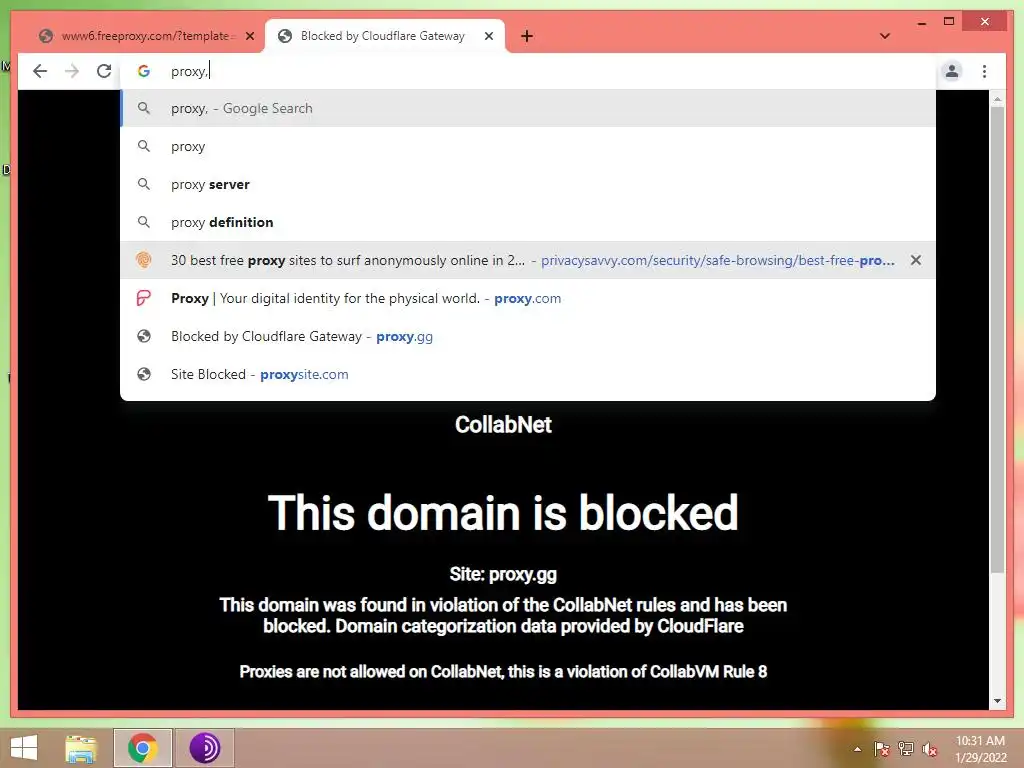Screen dimensions: 1024x768
Task: Remove the privacysavvy suggestion with its X
Action: (916, 260)
